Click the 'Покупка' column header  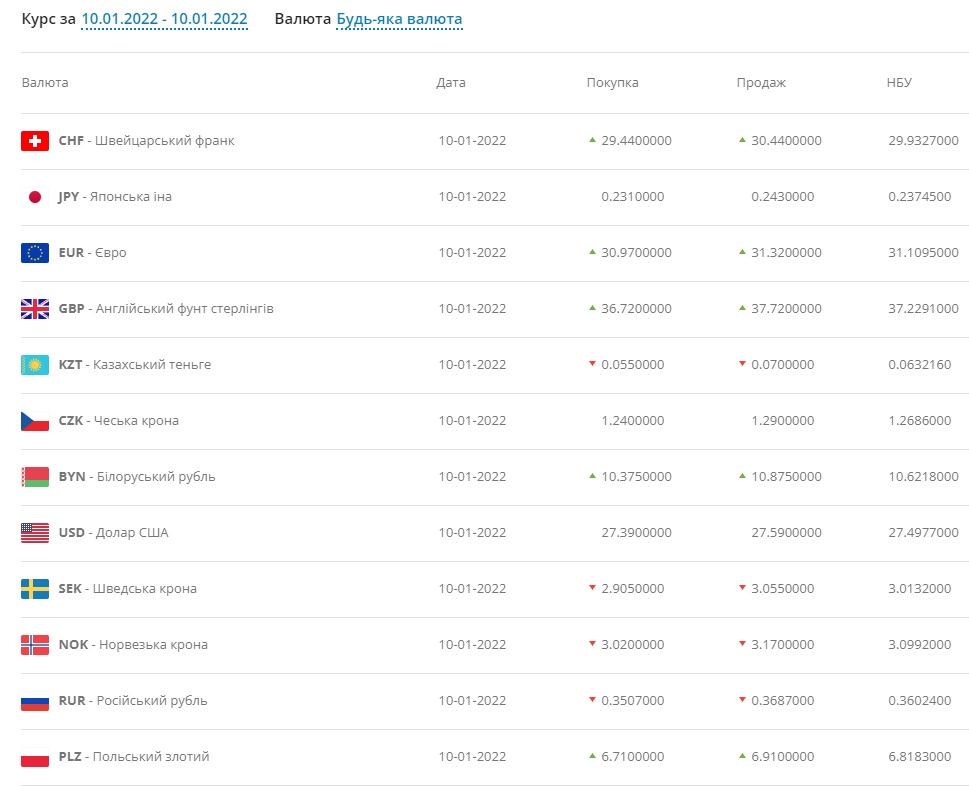coord(612,83)
